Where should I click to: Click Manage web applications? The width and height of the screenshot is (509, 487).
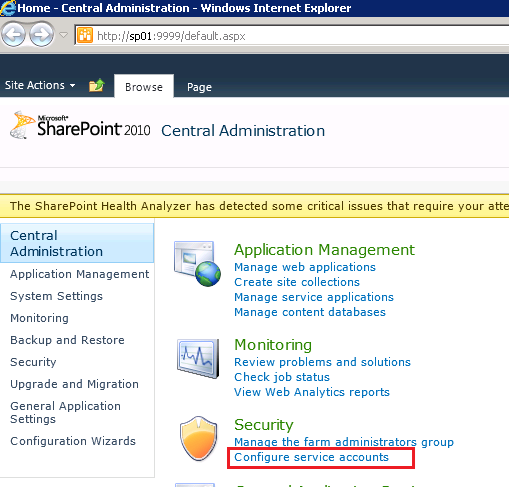[x=305, y=267]
